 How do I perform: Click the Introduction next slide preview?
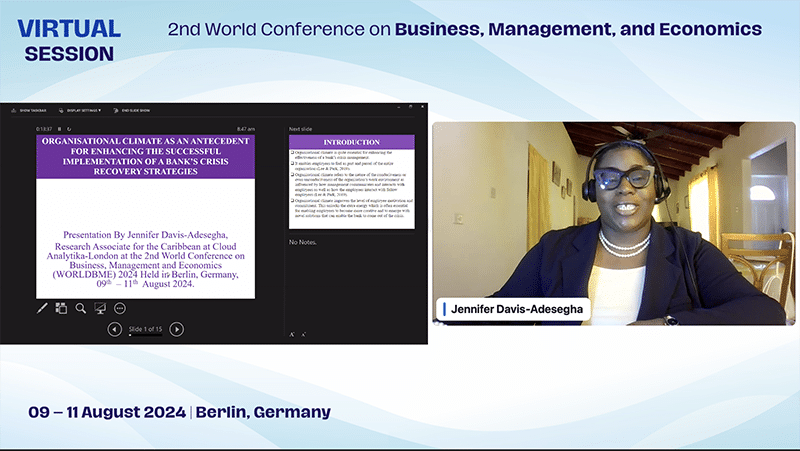click(351, 182)
